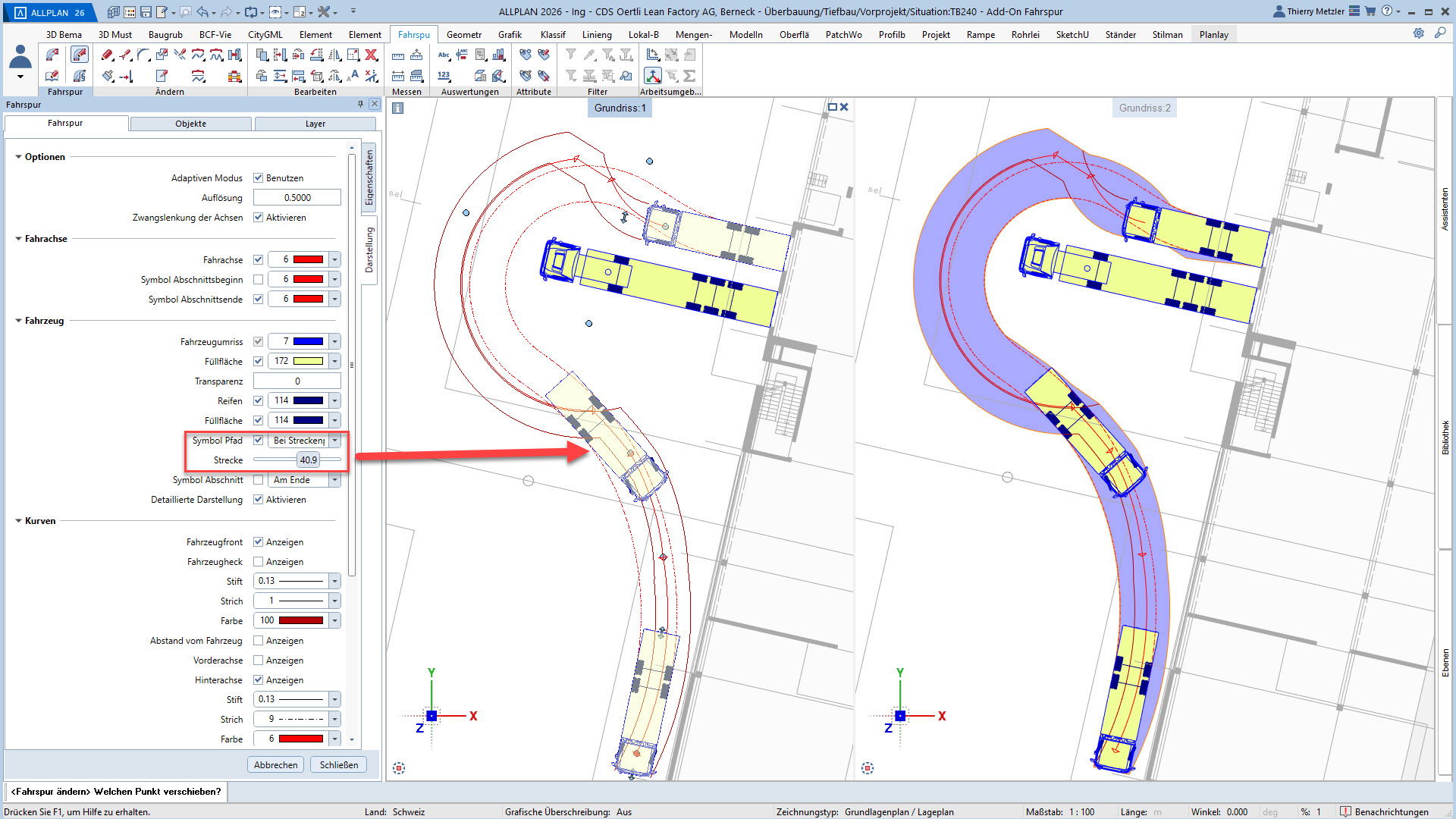Click the paint brush format icon in Ändern
This screenshot has width=1456, height=819.
pyautogui.click(x=107, y=76)
